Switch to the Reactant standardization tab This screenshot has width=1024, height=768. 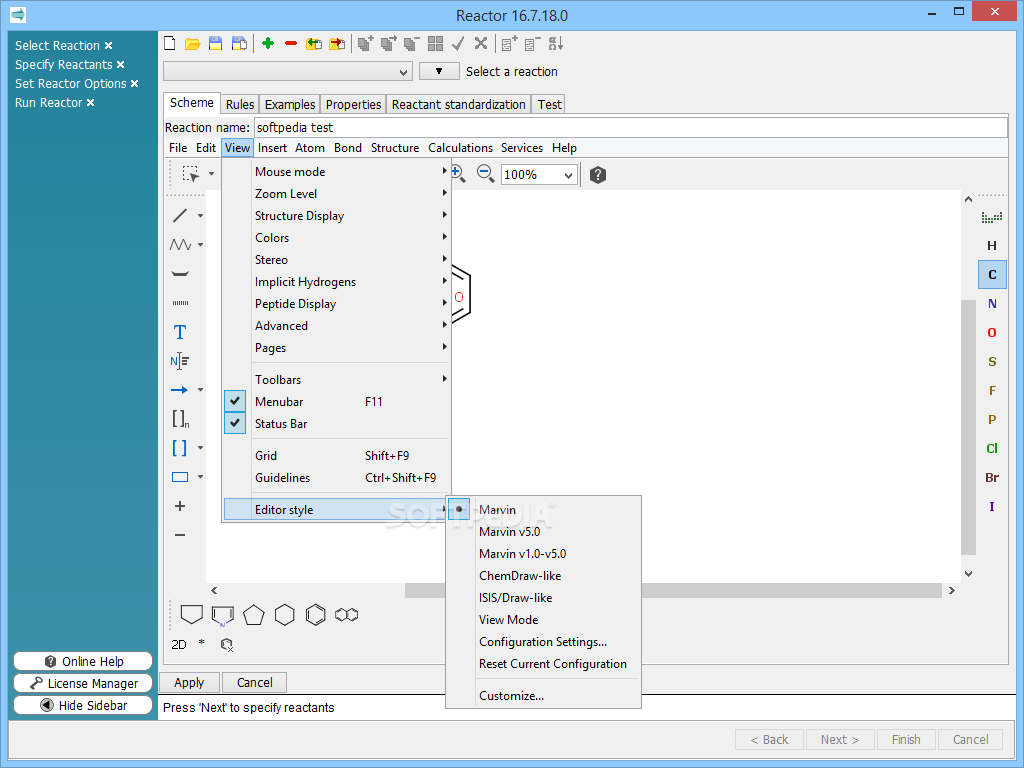pos(458,104)
